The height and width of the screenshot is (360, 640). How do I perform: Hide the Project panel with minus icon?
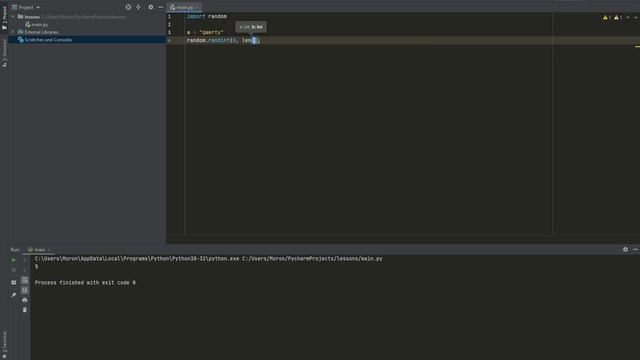[x=160, y=7]
